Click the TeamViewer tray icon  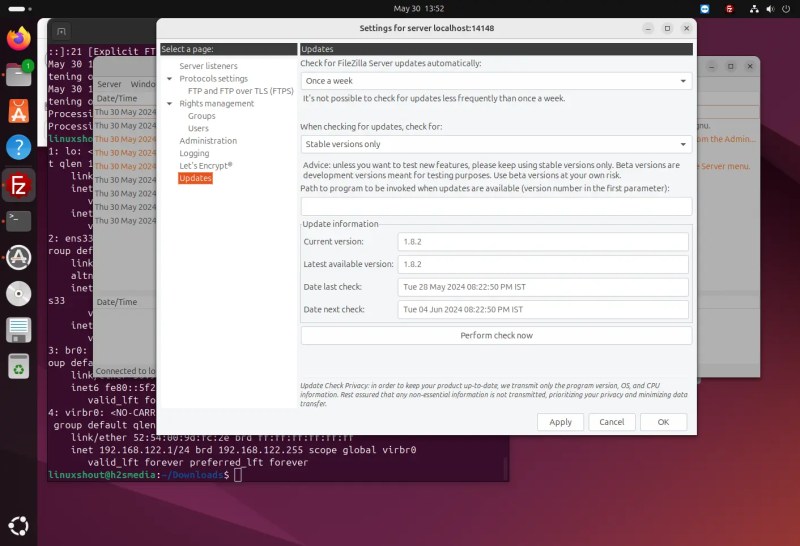tap(705, 9)
